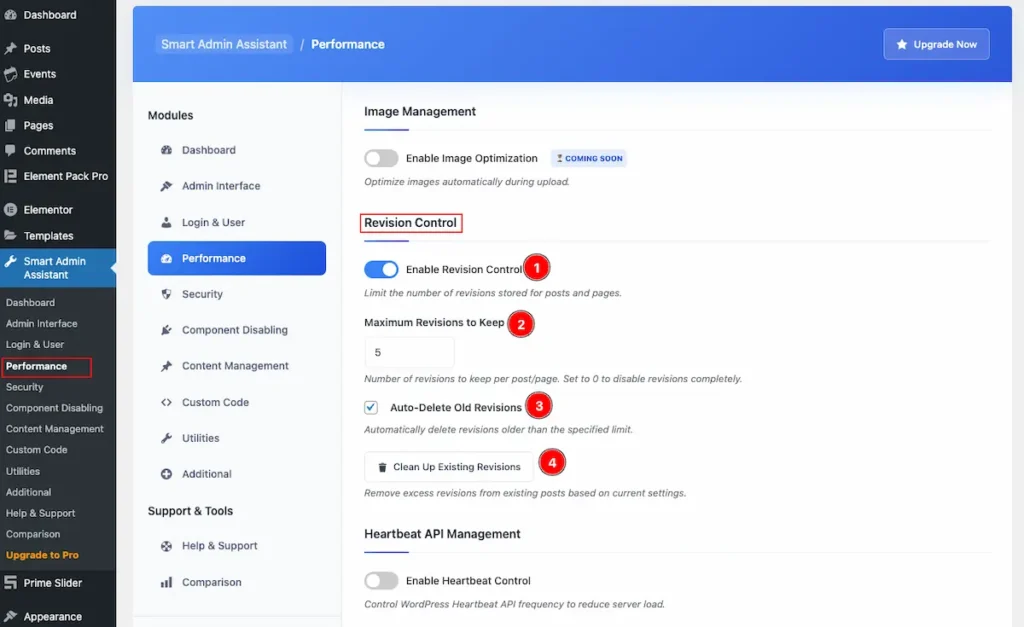Click the Dashboard gauge icon in WordPress sidebar
1024x627 pixels.
tap(10, 14)
